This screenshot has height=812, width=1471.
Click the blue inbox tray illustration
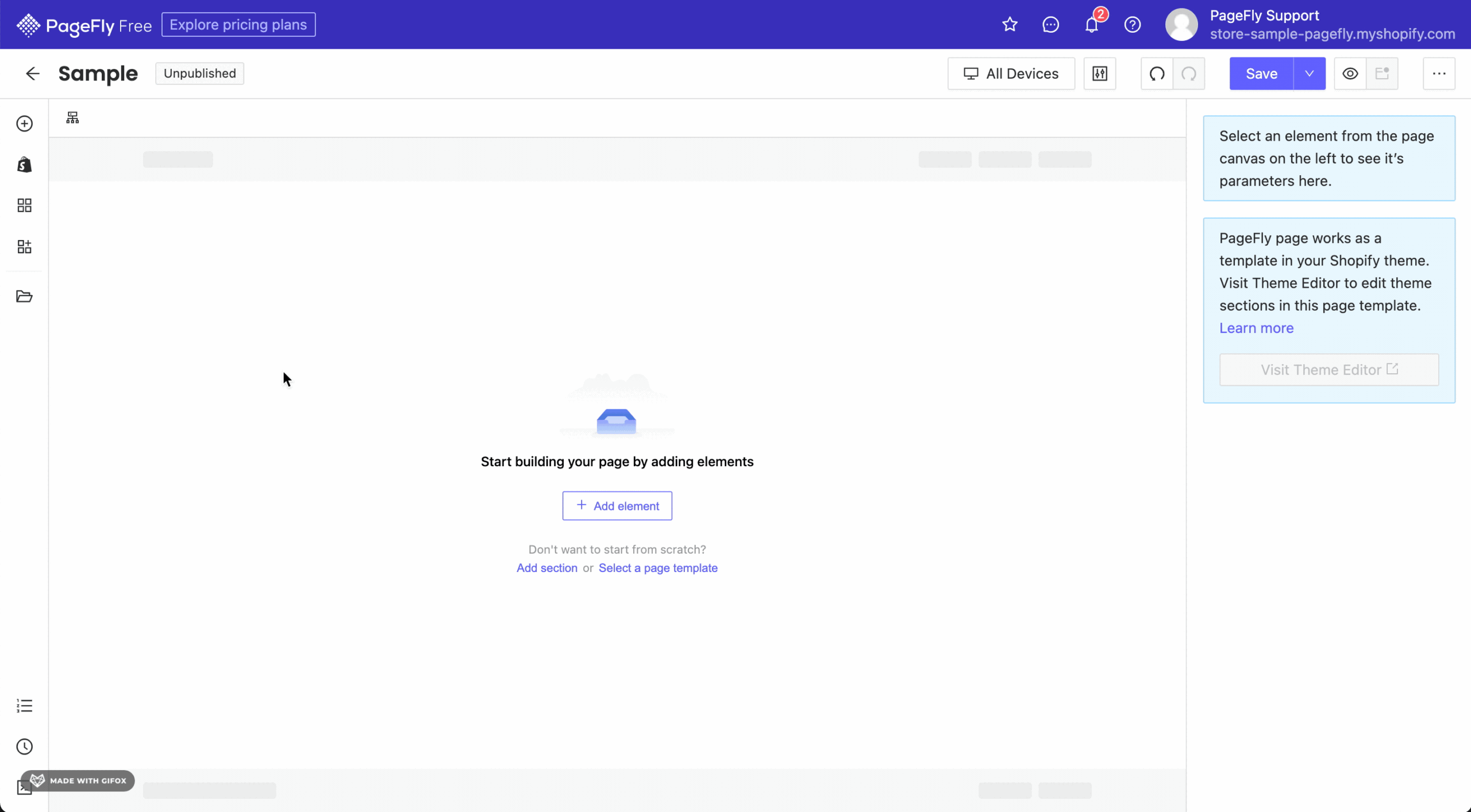click(616, 422)
